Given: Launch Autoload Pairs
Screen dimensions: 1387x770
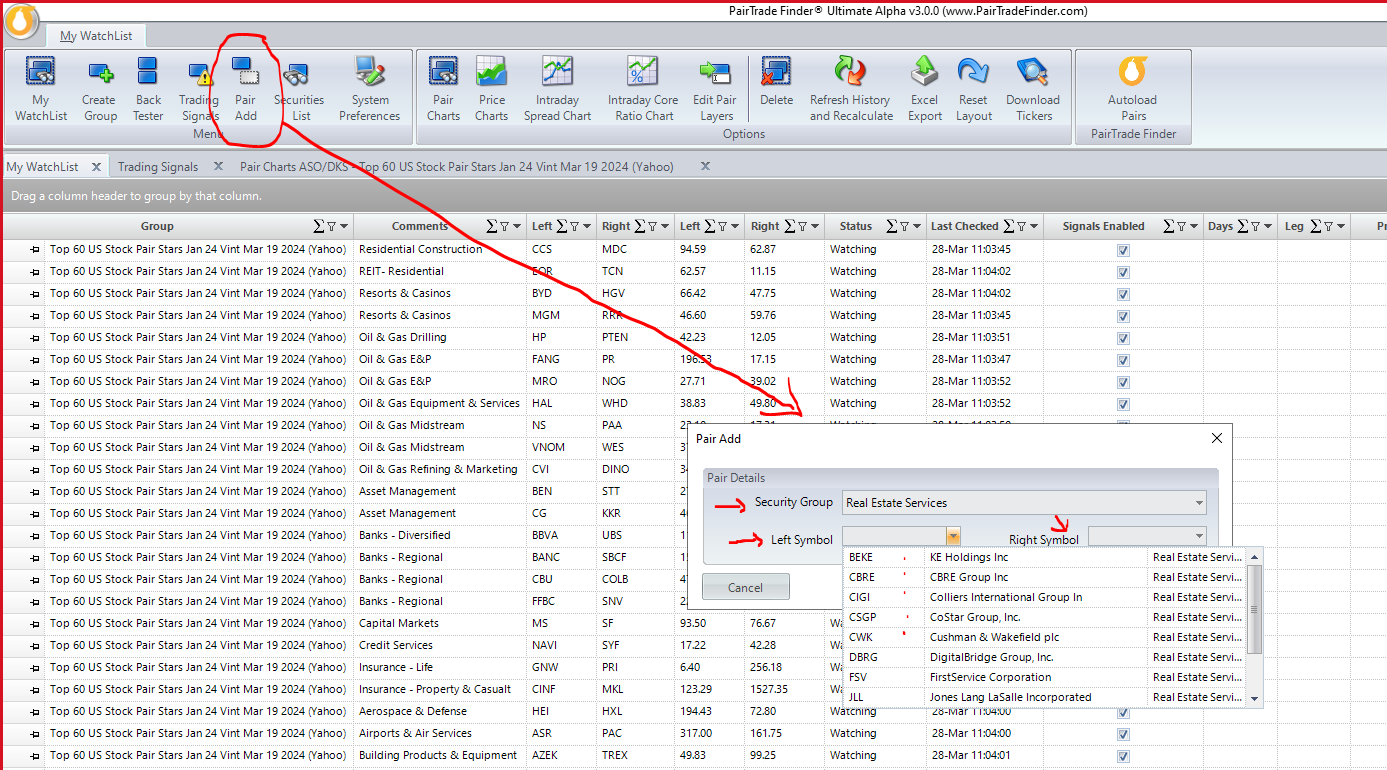Looking at the screenshot, I should (1132, 89).
